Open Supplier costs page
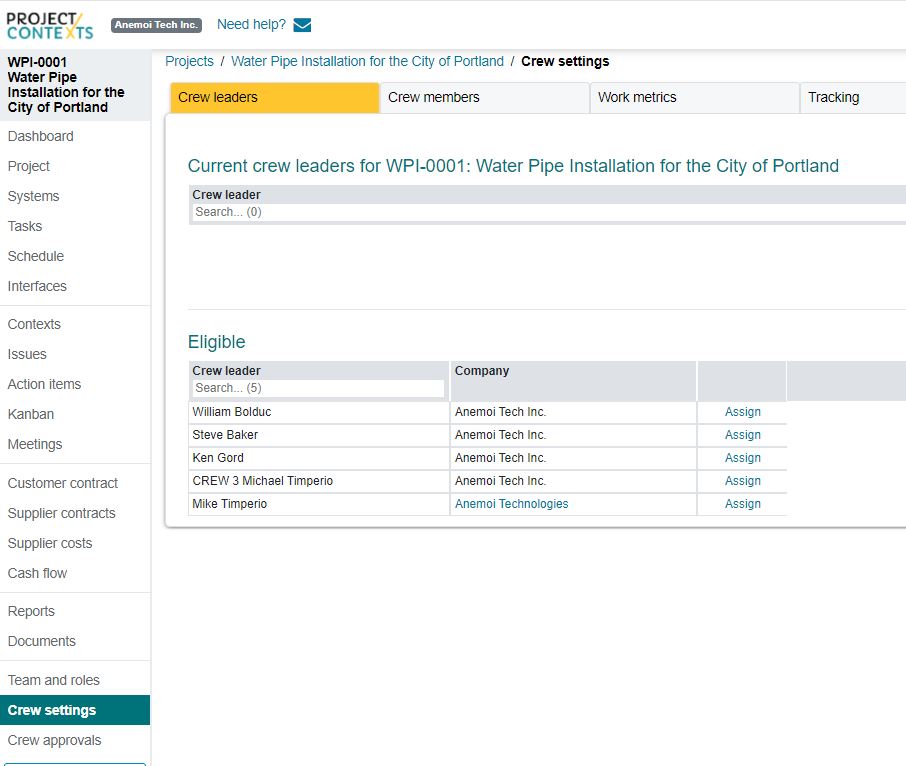The height and width of the screenshot is (766, 906). [50, 544]
